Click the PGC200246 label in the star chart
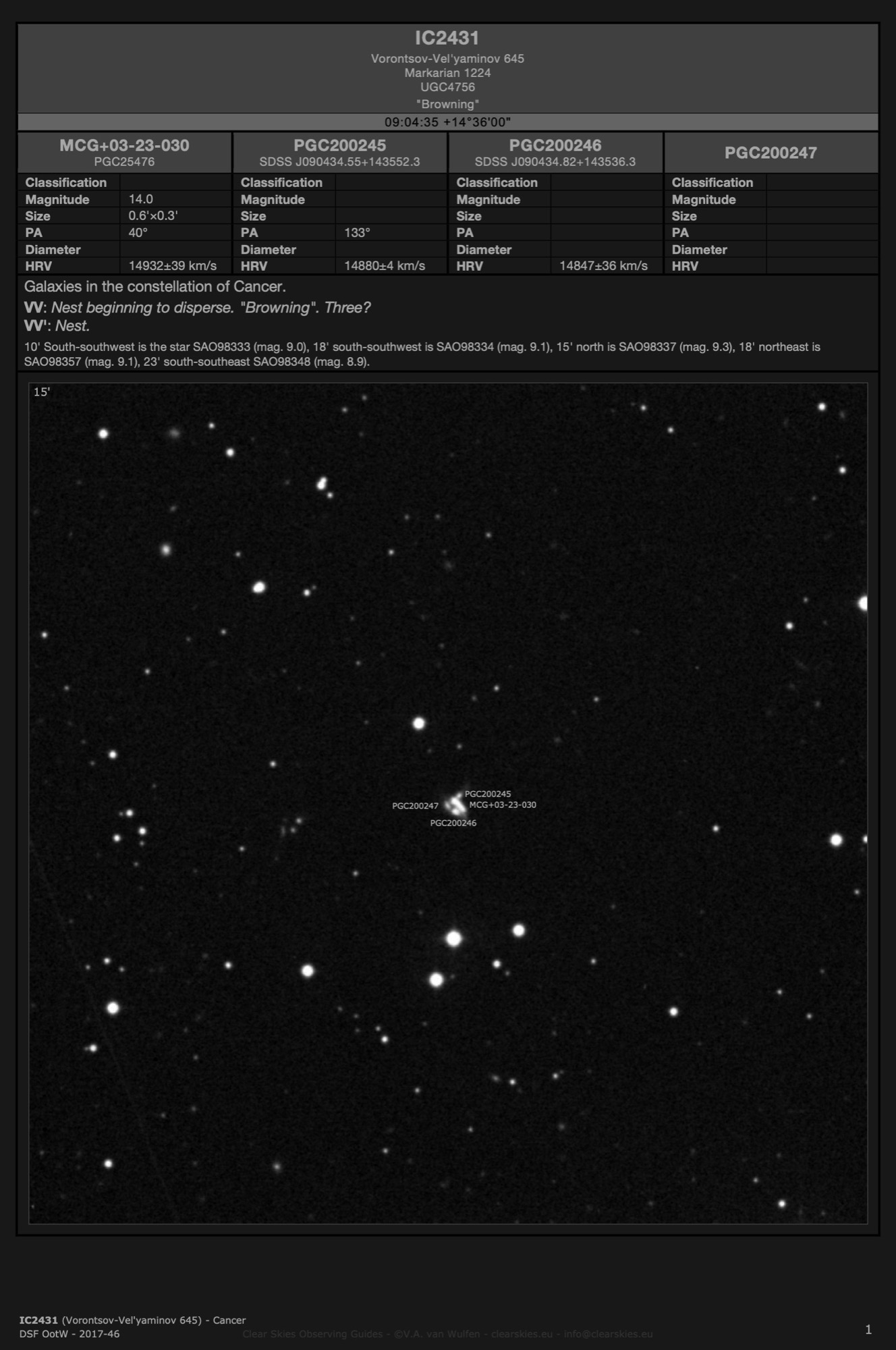This screenshot has height=1350, width=896. 453,823
